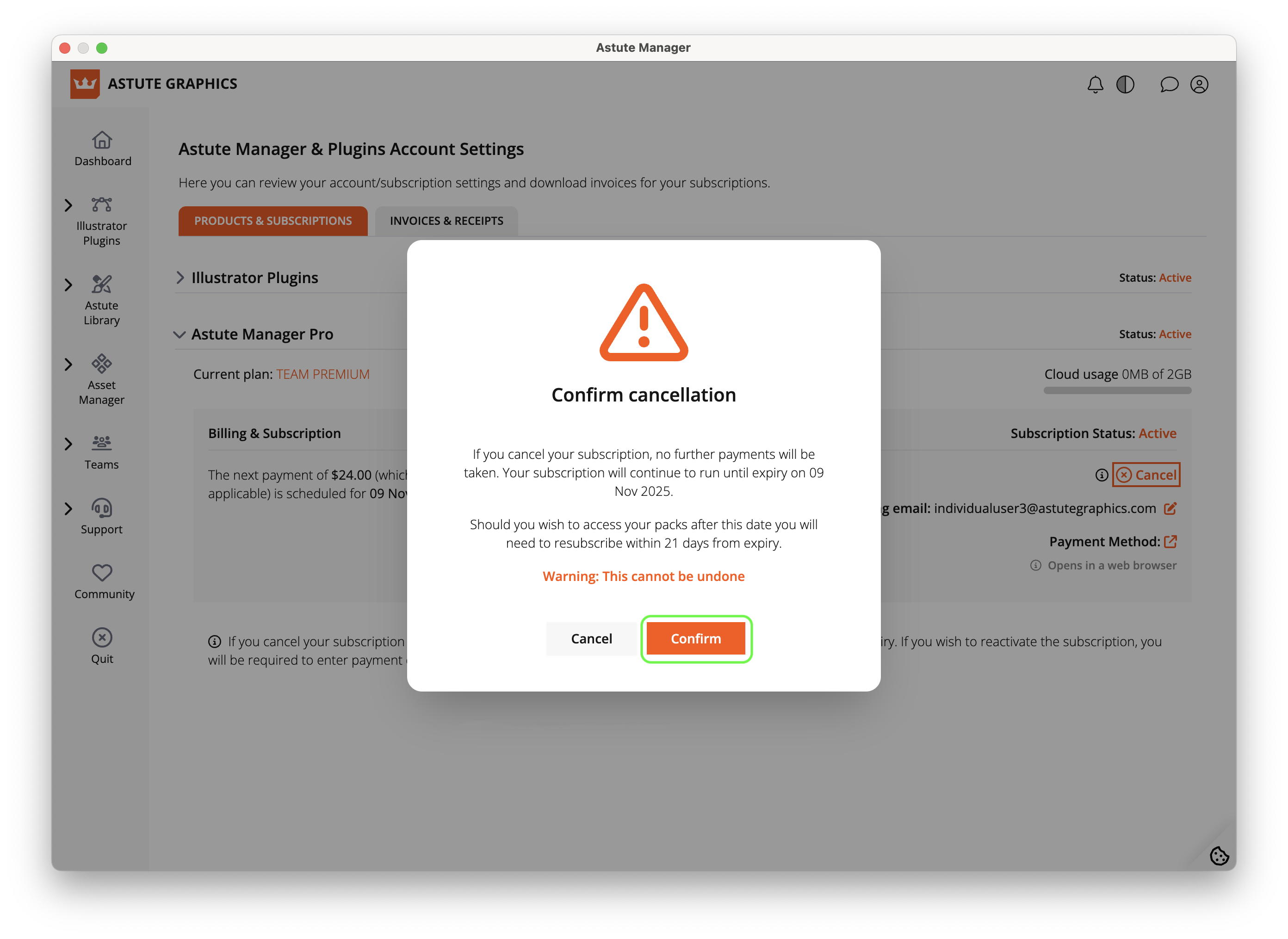Collapse the Astute Manager Pro section

coord(180,334)
